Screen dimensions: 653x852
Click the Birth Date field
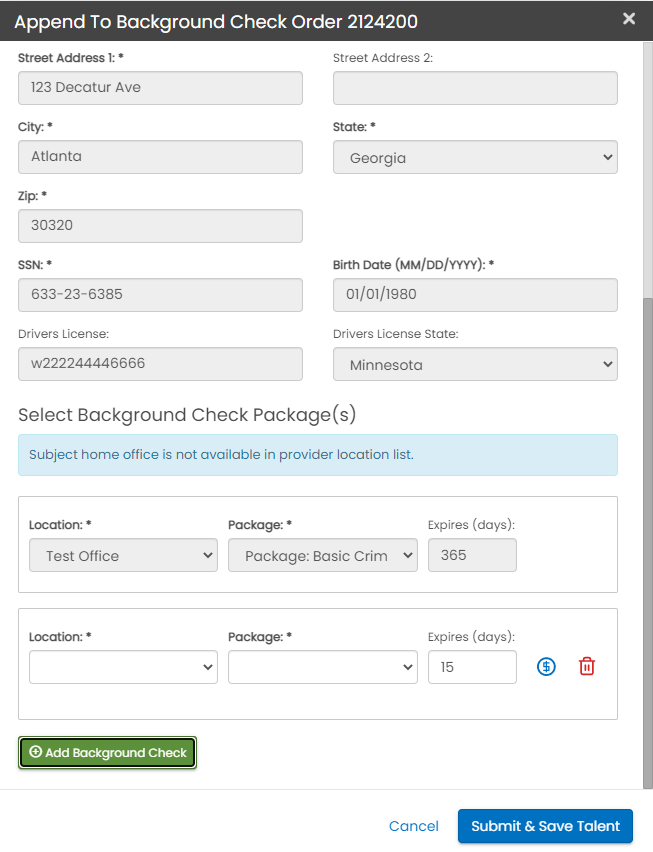pos(475,295)
